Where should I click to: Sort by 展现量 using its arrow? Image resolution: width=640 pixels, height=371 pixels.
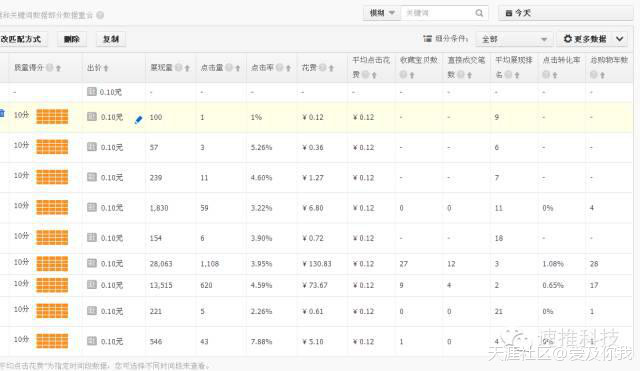tap(187, 68)
